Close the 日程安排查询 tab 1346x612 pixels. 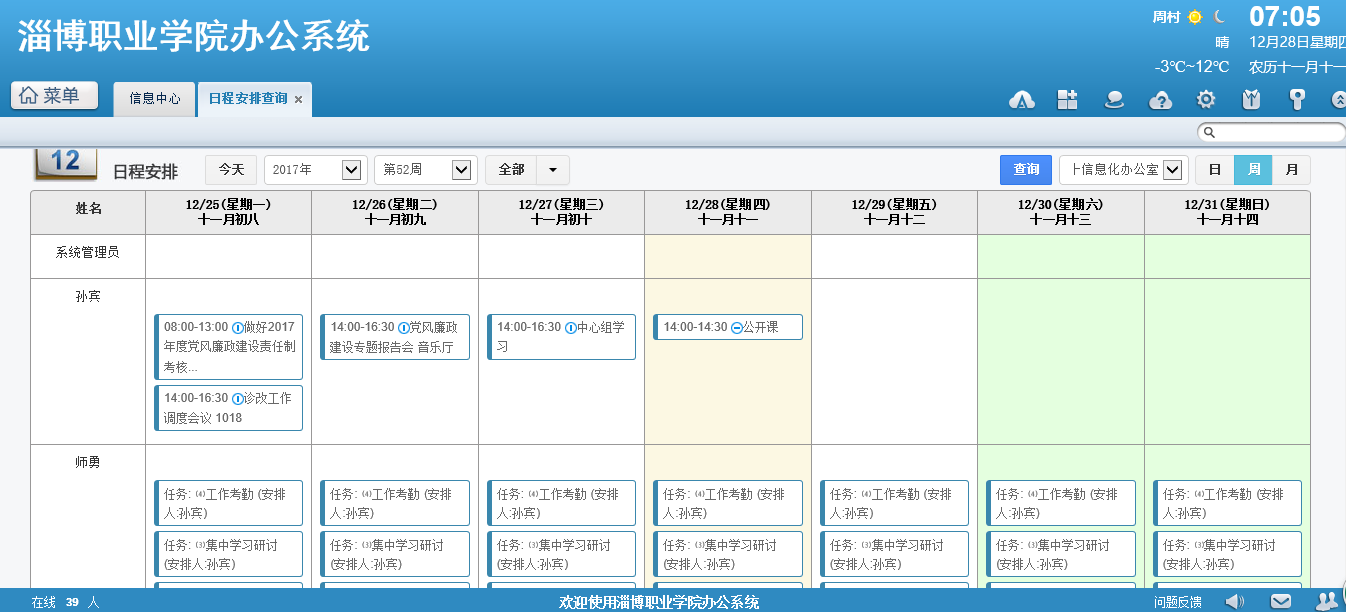[299, 100]
